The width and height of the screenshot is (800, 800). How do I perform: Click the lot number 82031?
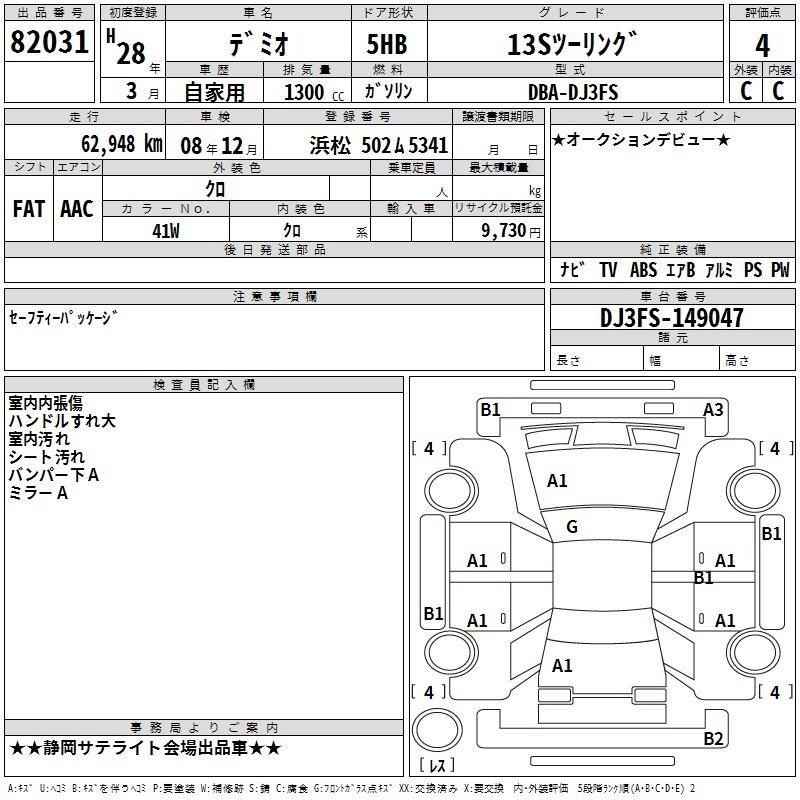[48, 43]
